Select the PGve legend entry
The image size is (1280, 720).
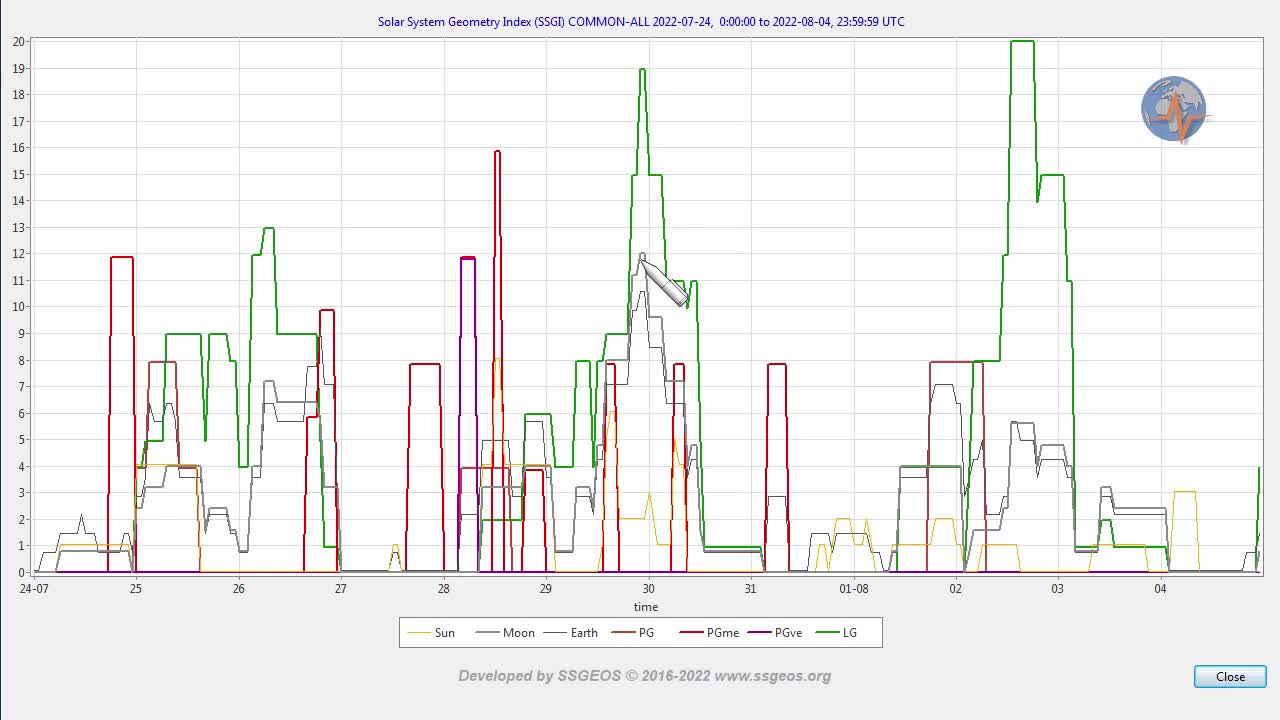pos(775,632)
